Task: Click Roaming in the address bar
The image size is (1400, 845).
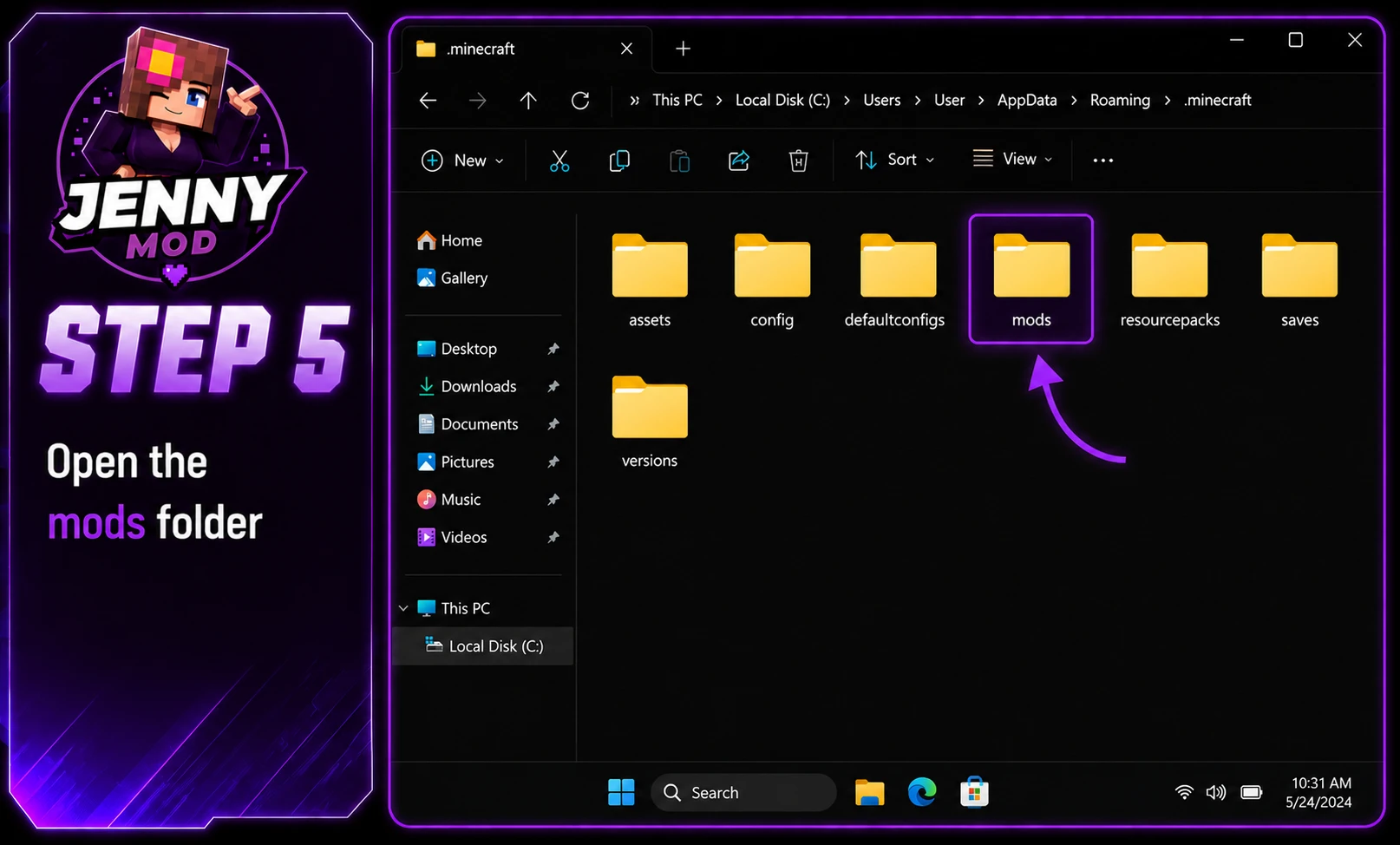Action: [1120, 101]
